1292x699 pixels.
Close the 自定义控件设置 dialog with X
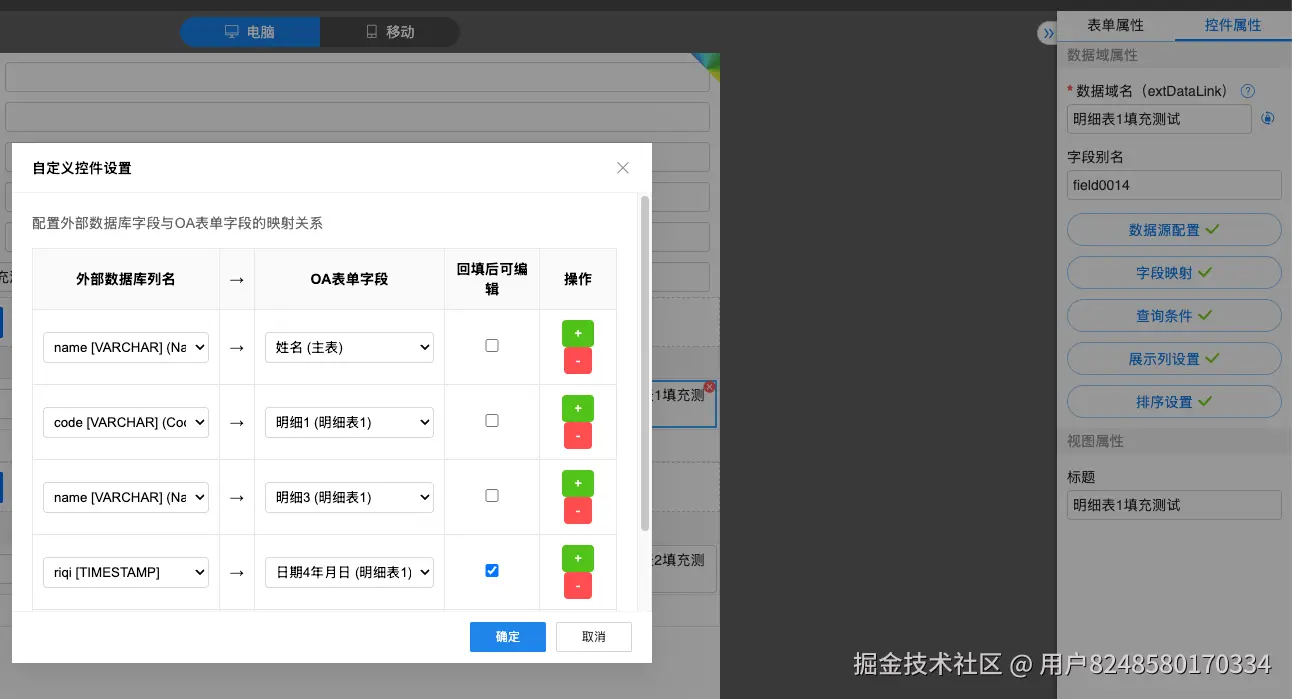(623, 168)
